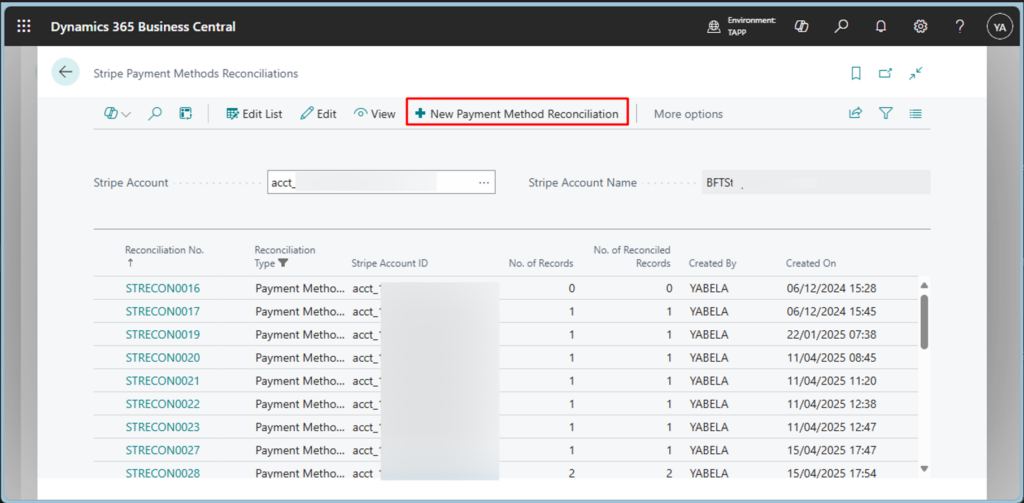Click Dynamics 365 Business Central title
1024x503 pixels.
143,27
